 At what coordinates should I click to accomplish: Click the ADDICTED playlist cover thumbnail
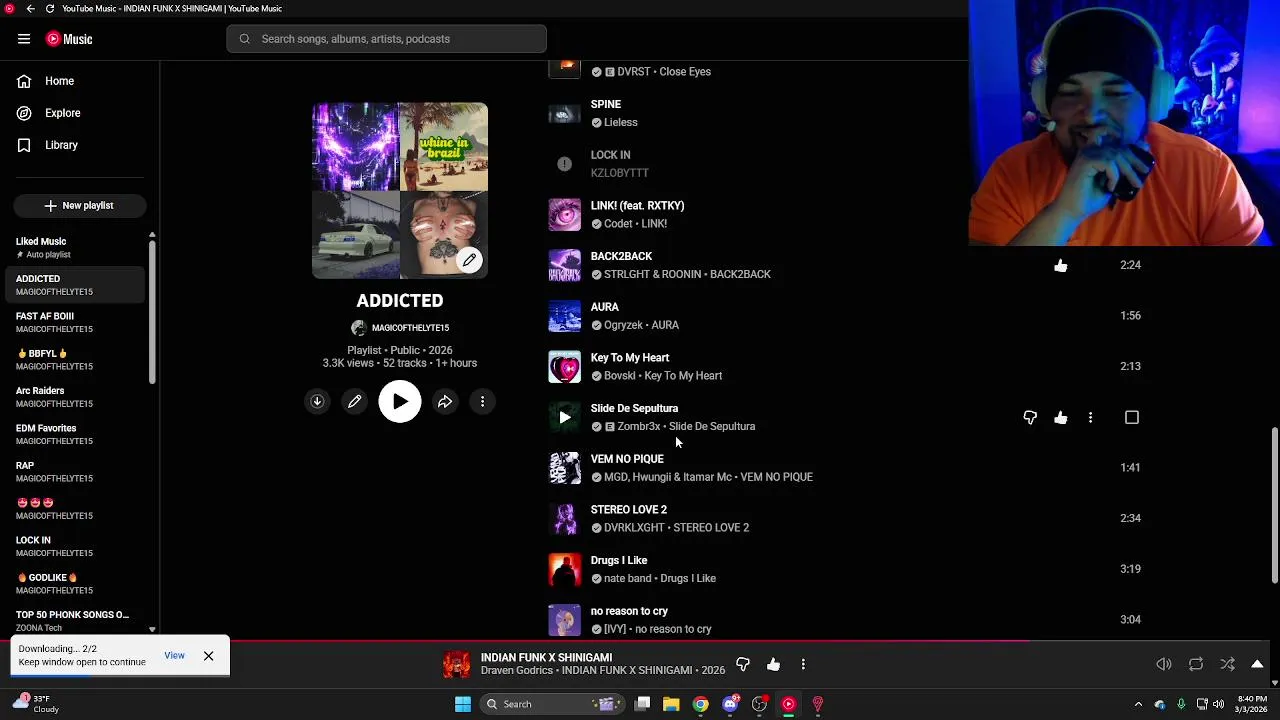pos(400,190)
